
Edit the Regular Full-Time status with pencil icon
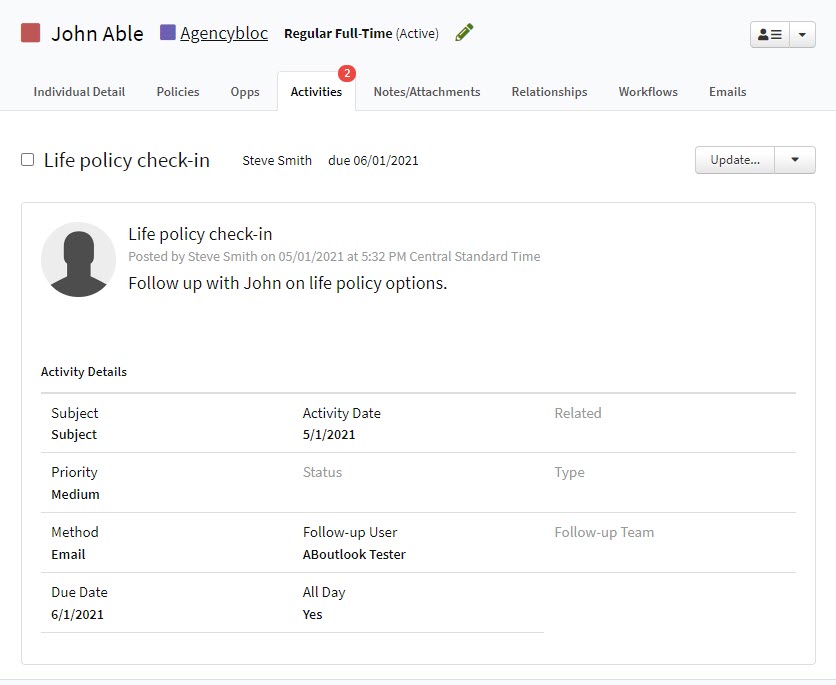pos(463,32)
